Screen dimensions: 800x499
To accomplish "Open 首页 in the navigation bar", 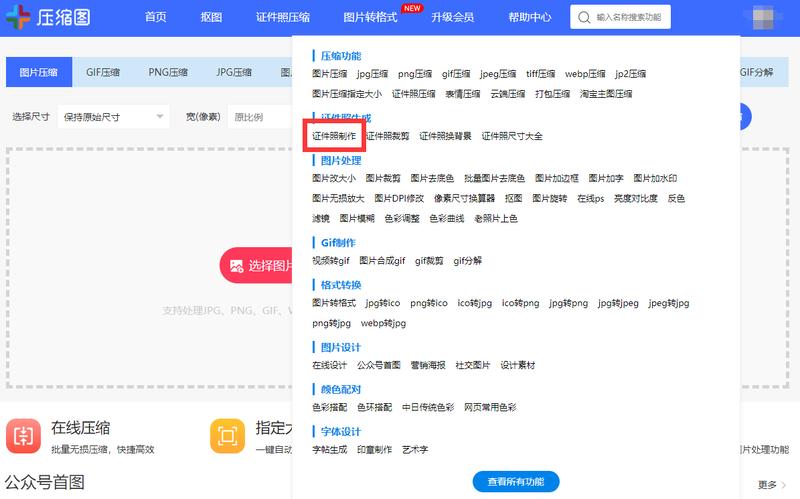I will pos(156,17).
